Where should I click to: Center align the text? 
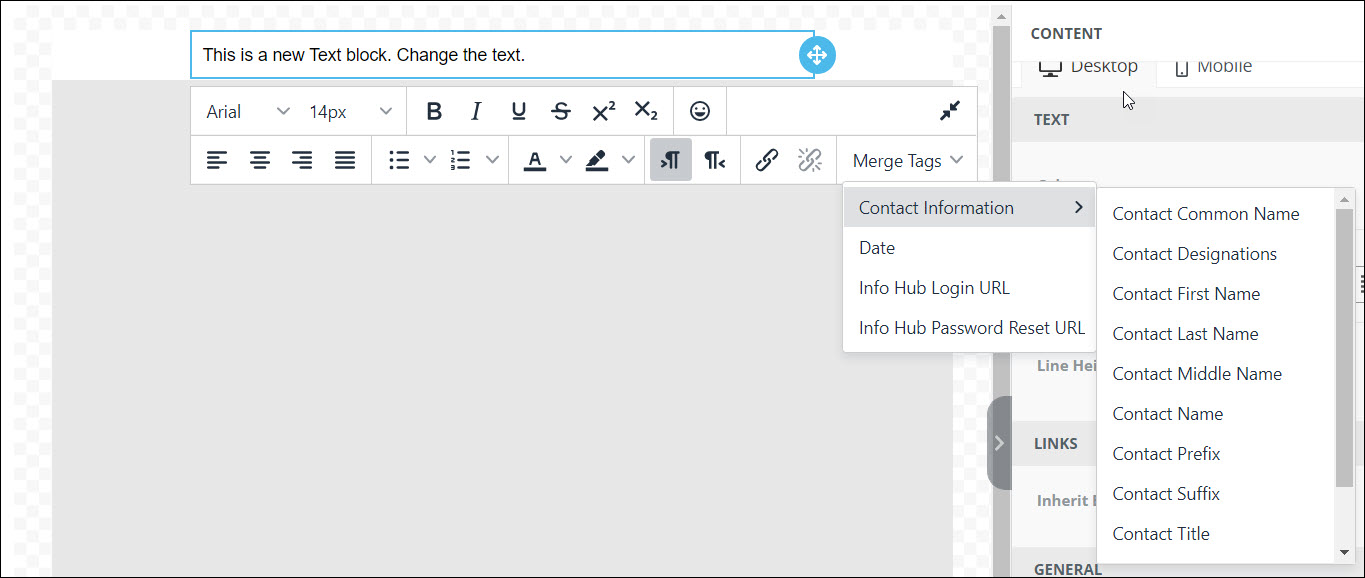pyautogui.click(x=260, y=161)
